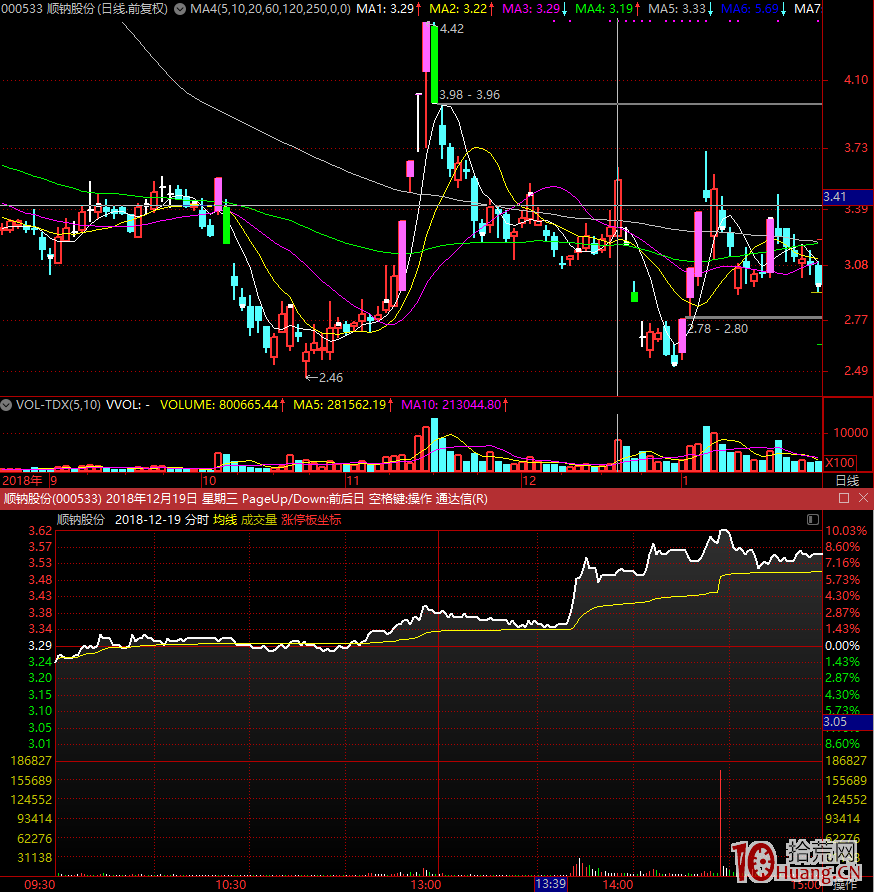This screenshot has width=874, height=892.
Task: Expand the MA4 indicator dropdown arrow
Action: pos(179,9)
